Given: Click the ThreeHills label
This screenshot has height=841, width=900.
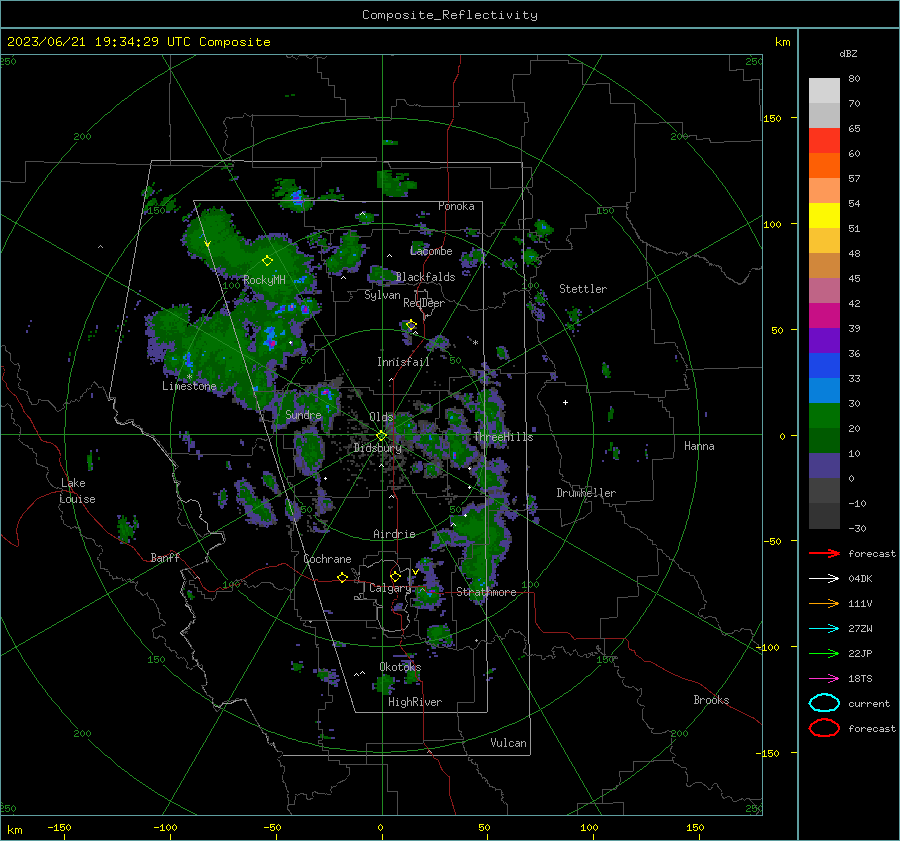Looking at the screenshot, I should tap(503, 437).
